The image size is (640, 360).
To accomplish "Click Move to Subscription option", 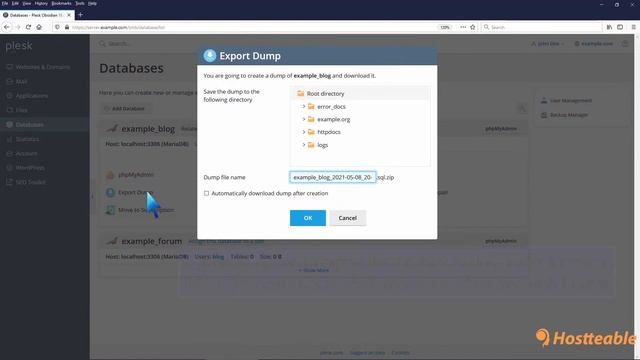I will pyautogui.click(x=146, y=210).
